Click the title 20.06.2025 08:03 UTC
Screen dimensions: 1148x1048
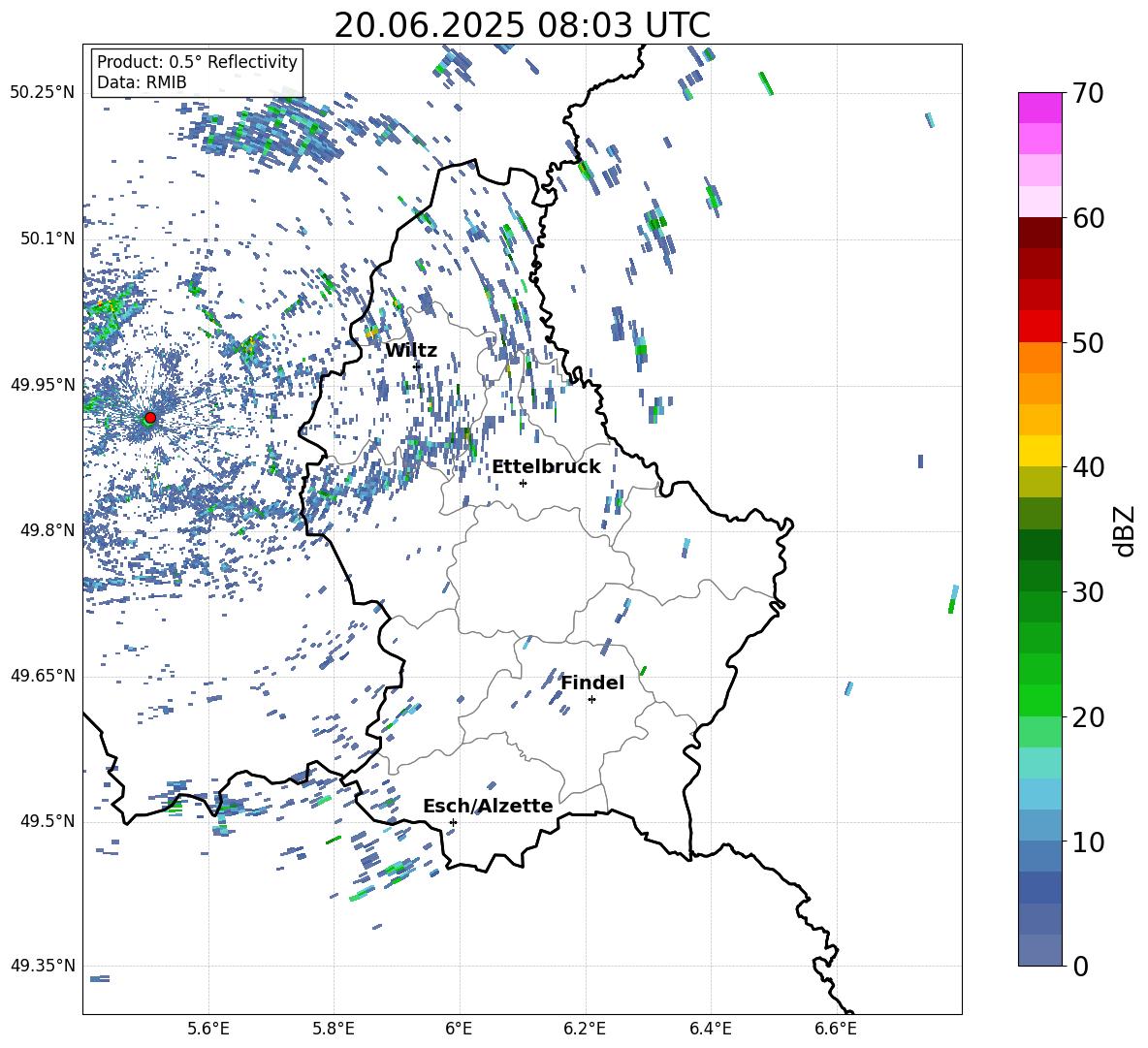tap(522, 25)
